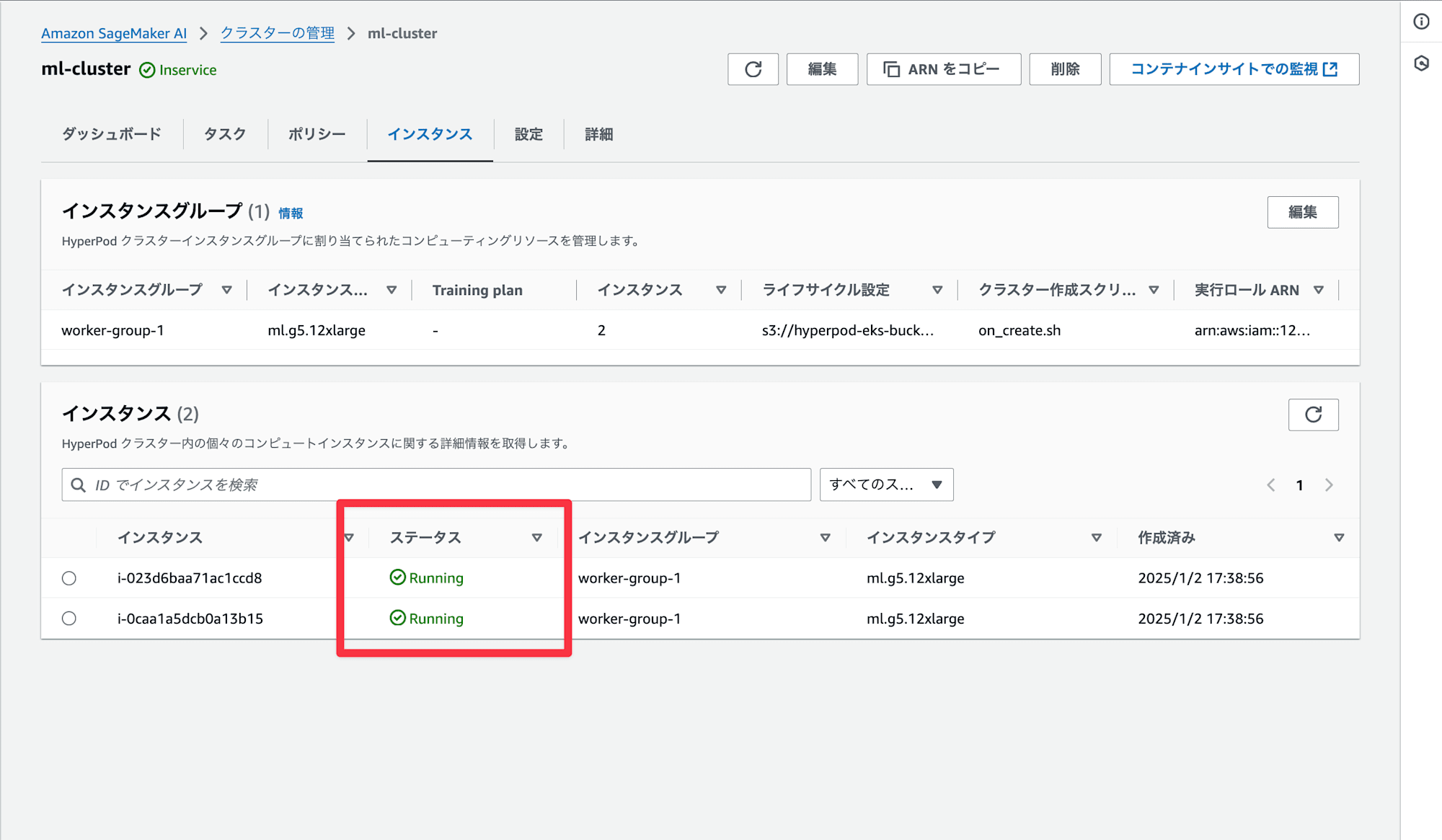
Task: Click instance ID i-023d6baa71ac1ccd8
Action: [x=190, y=578]
